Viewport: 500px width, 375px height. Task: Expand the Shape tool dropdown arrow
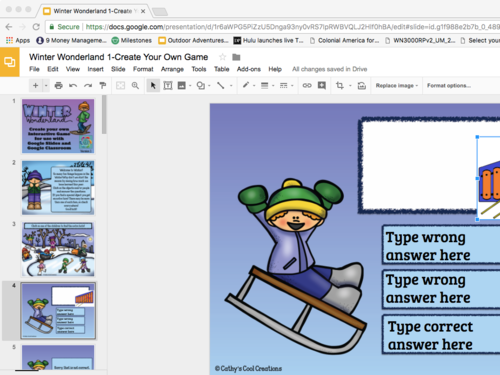209,86
